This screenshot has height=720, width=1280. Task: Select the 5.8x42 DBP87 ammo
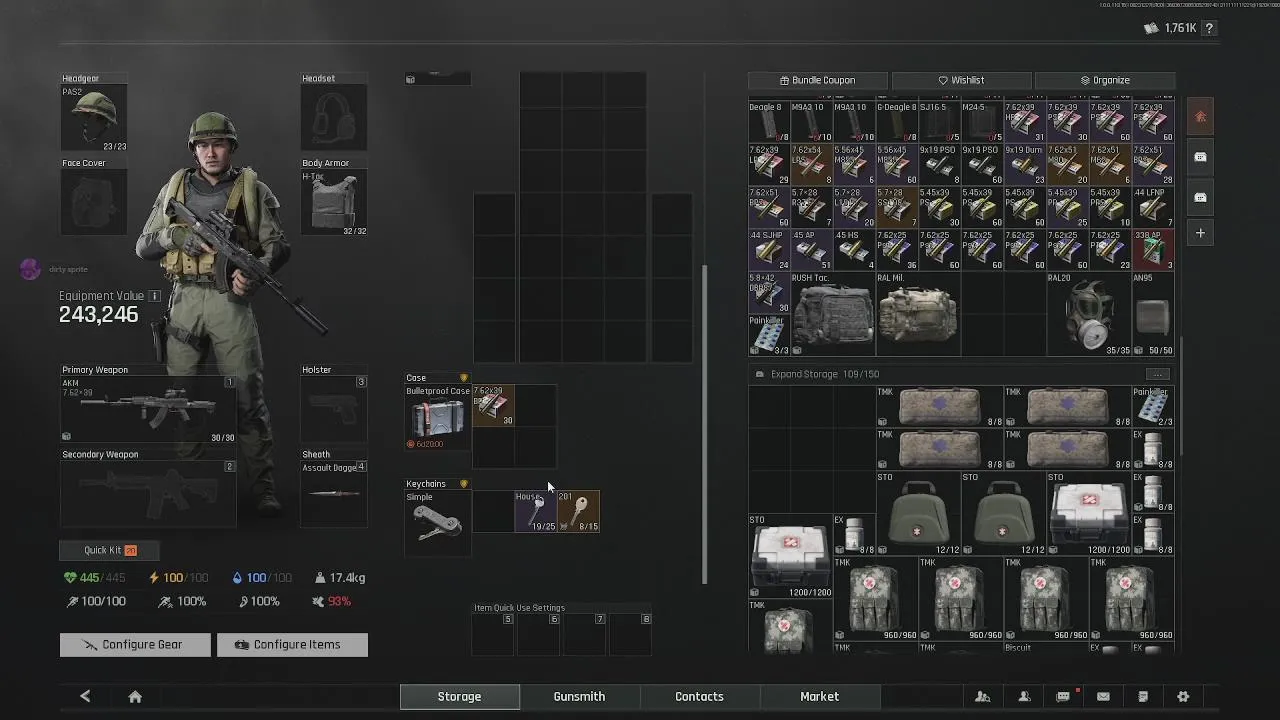click(769, 293)
